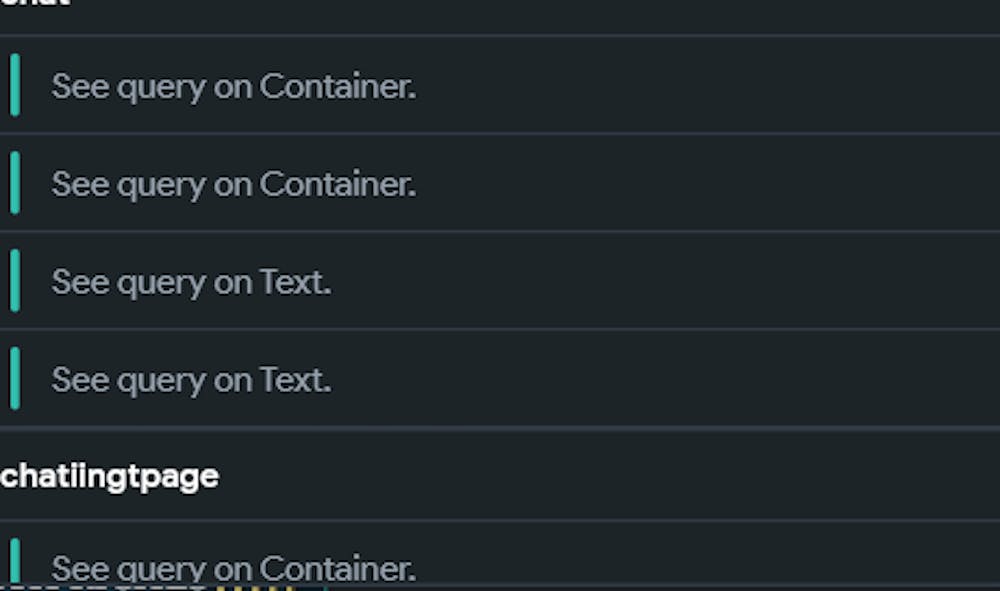The height and width of the screenshot is (591, 1000).
Task: Click the word "Text" in the second Text row
Action: point(295,381)
